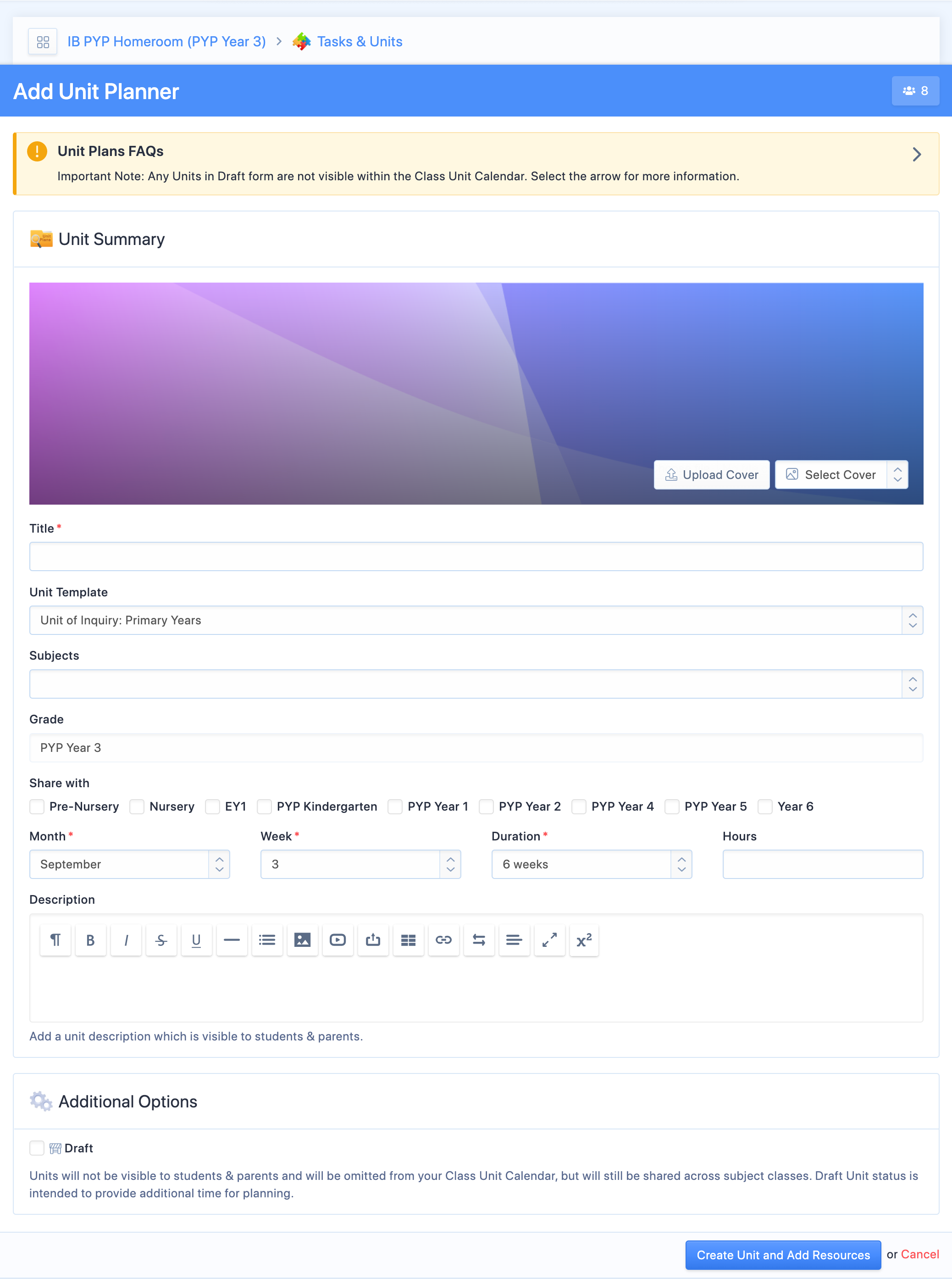Click into the Description text area
The width and height of the screenshot is (952, 1279).
pyautogui.click(x=476, y=989)
